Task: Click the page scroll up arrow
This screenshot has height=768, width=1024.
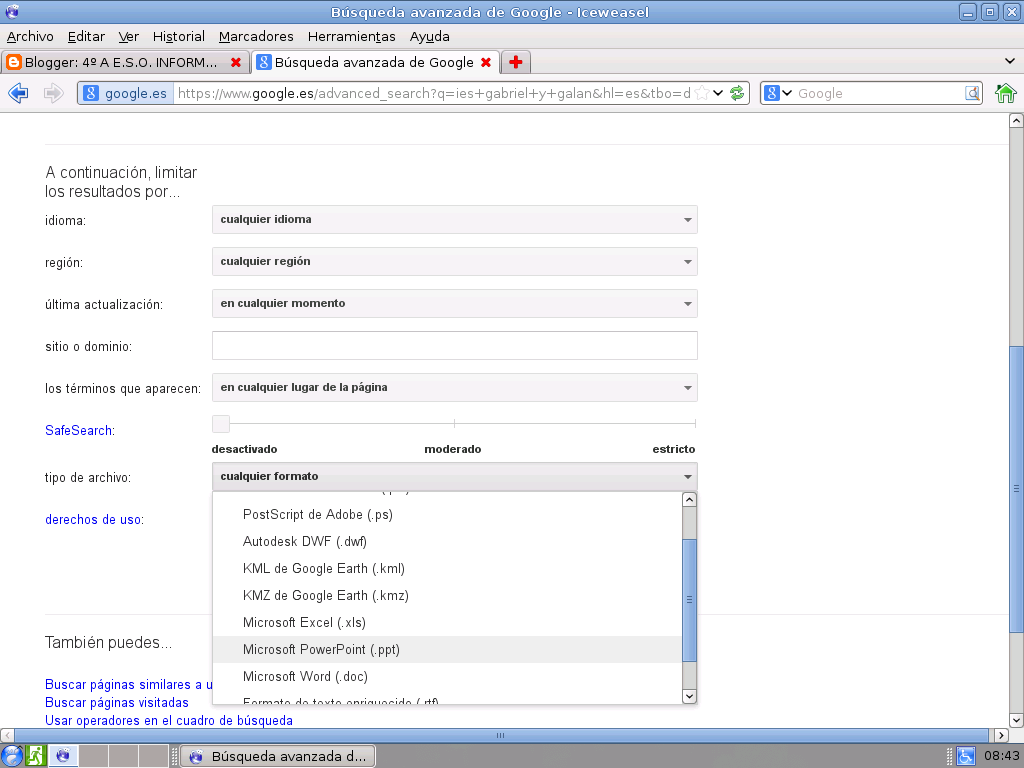Action: 1016,120
